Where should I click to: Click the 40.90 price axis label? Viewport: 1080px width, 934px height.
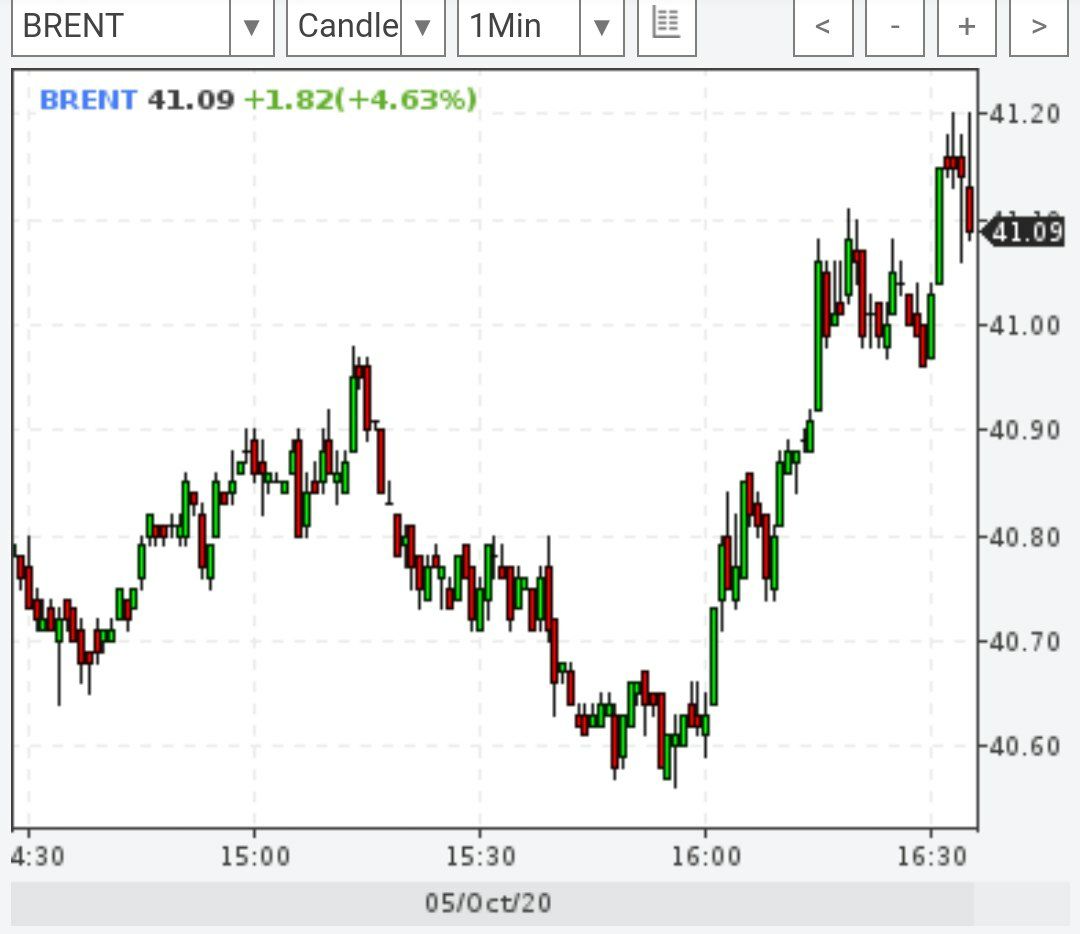point(1024,430)
